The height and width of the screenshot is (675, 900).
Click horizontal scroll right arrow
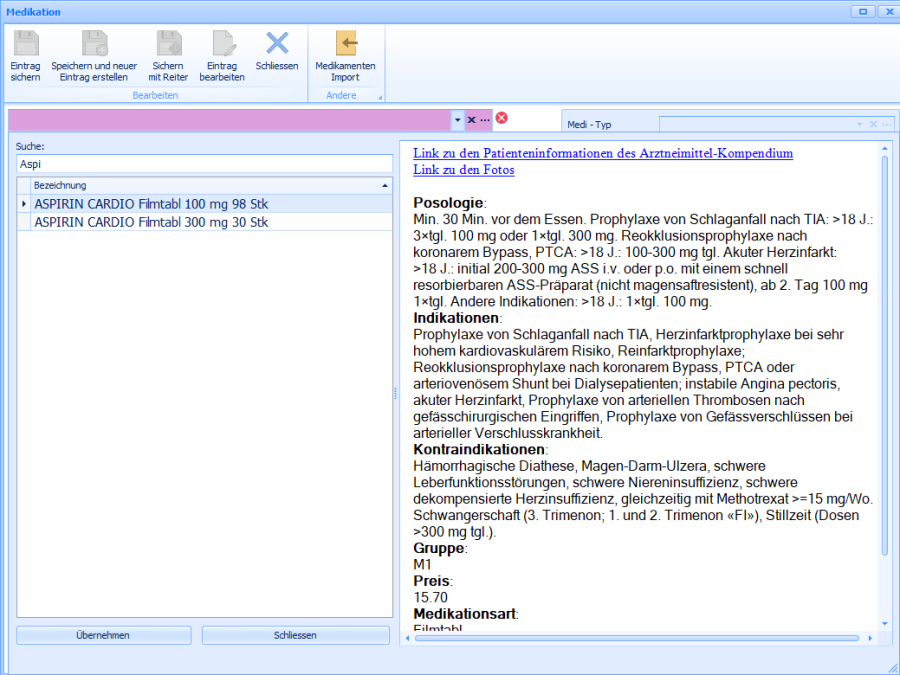870,638
